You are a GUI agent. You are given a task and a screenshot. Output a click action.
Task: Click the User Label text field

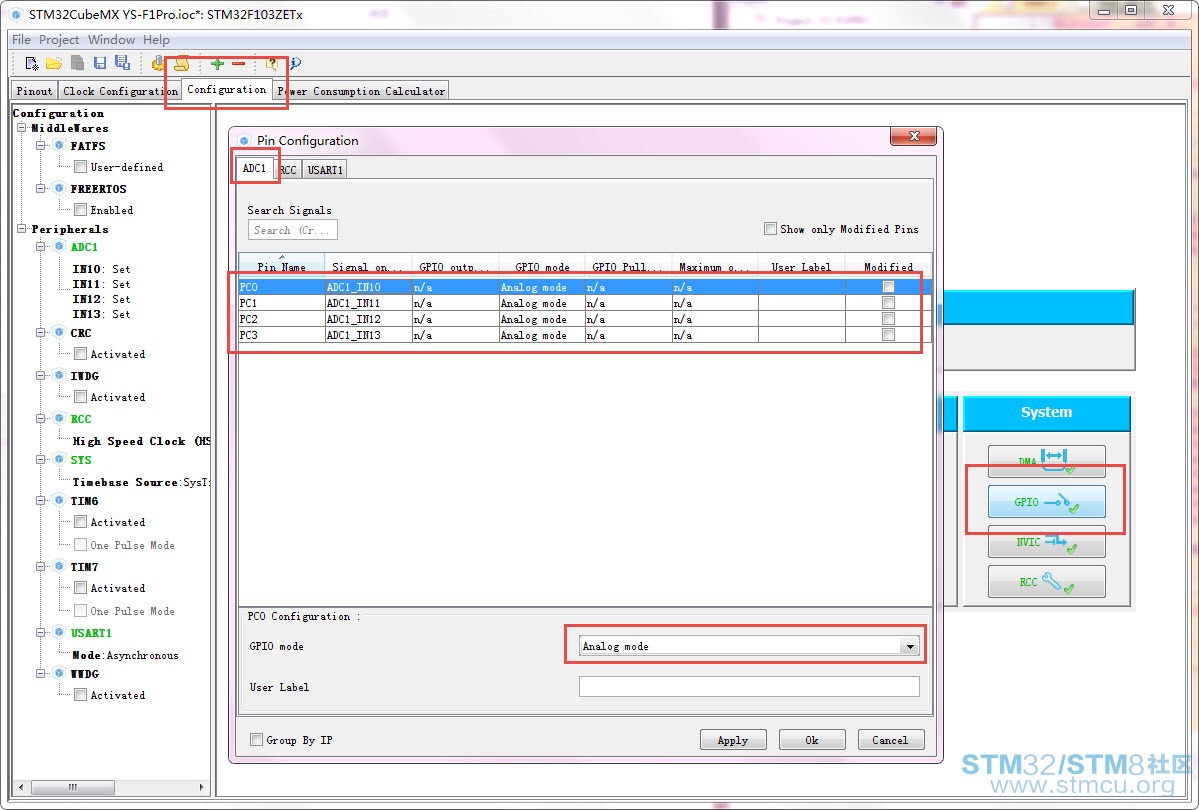(x=749, y=687)
